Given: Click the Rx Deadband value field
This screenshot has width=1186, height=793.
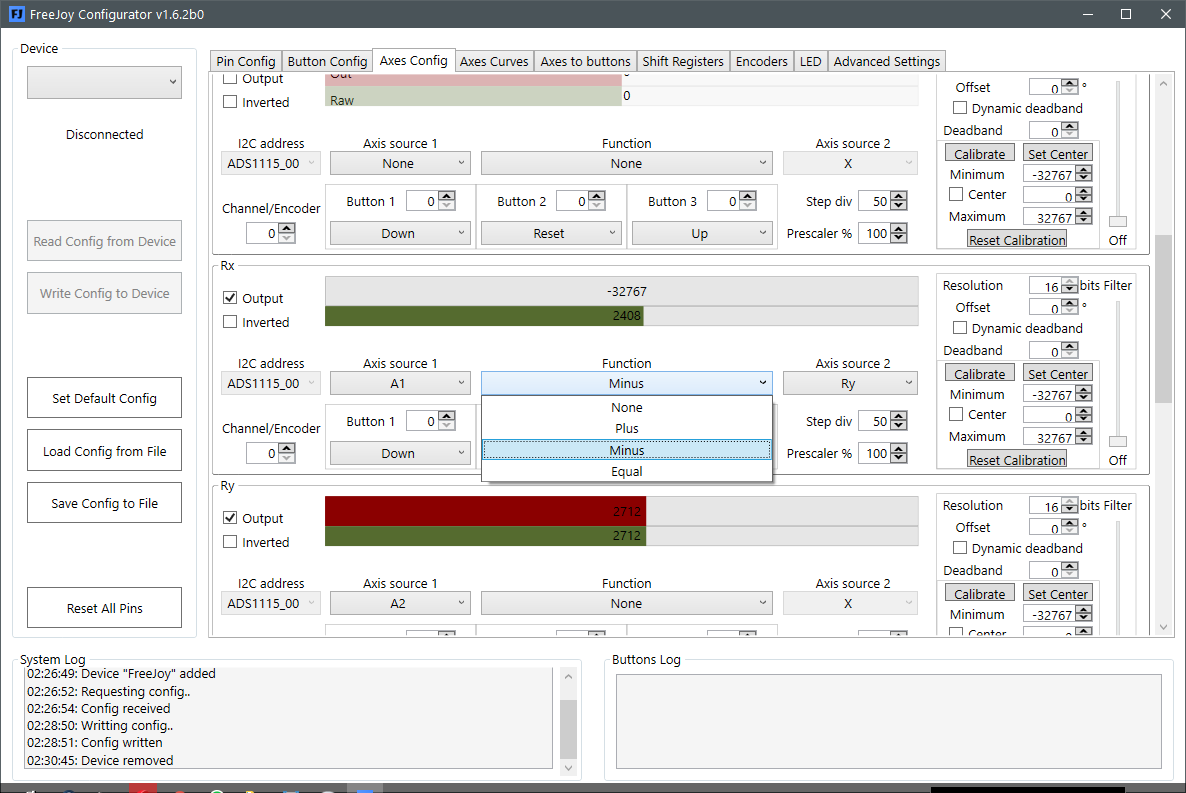Looking at the screenshot, I should point(1045,350).
